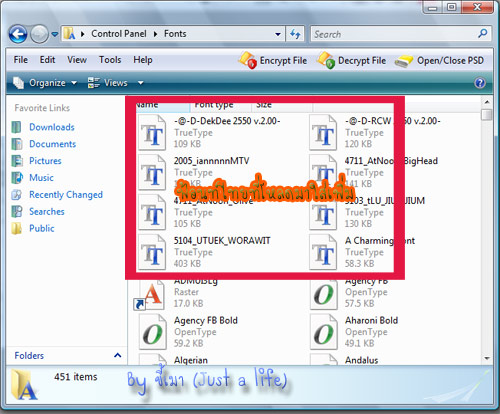Open Searches in Favorite Links
This screenshot has width=500, height=414.
click(47, 211)
